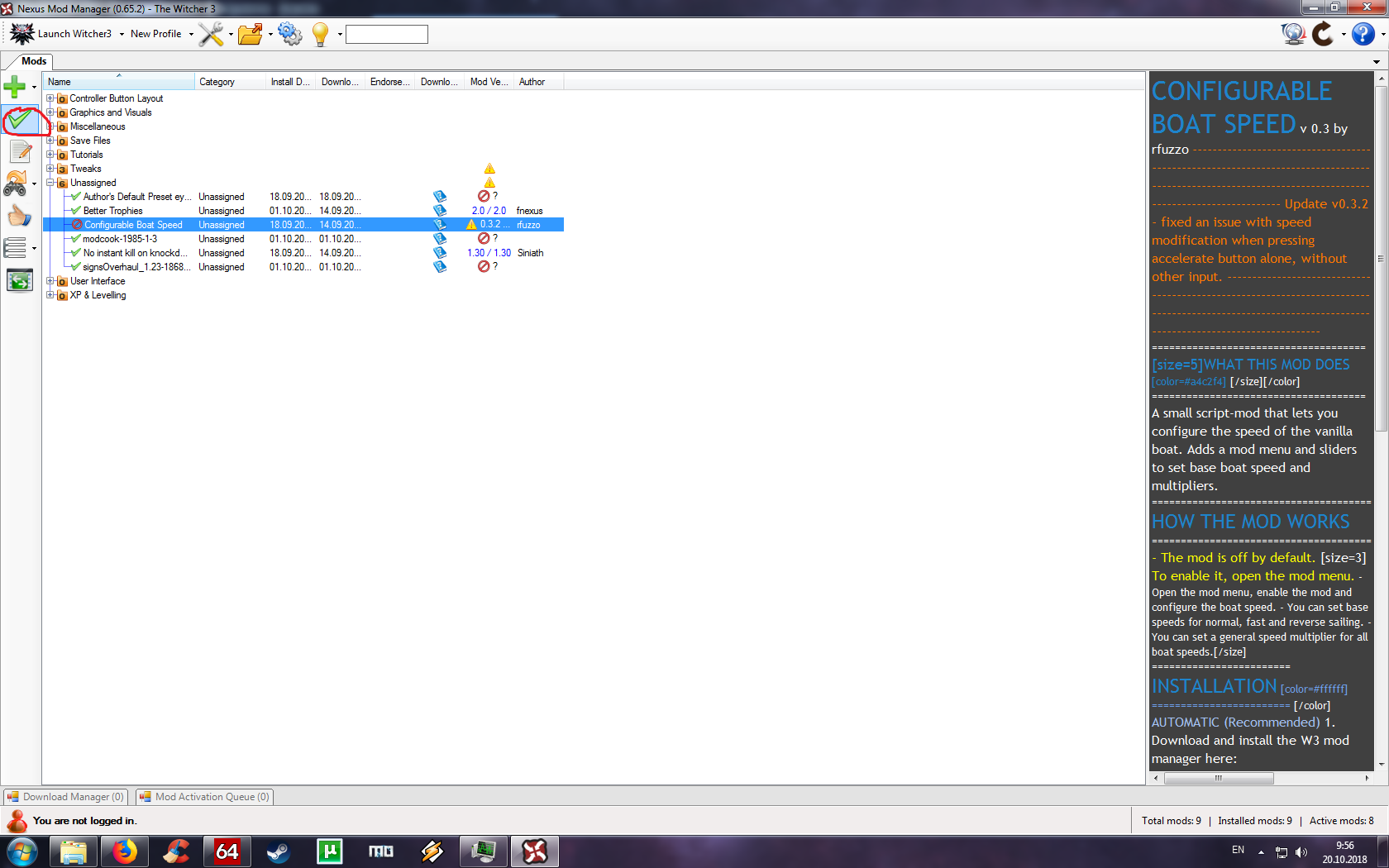
Task: Collapse the Unassigned category
Action: click(x=50, y=183)
